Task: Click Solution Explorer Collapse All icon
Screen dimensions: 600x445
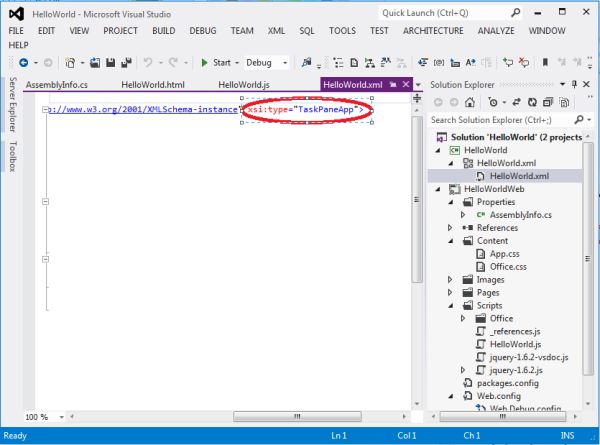Action: coord(548,102)
